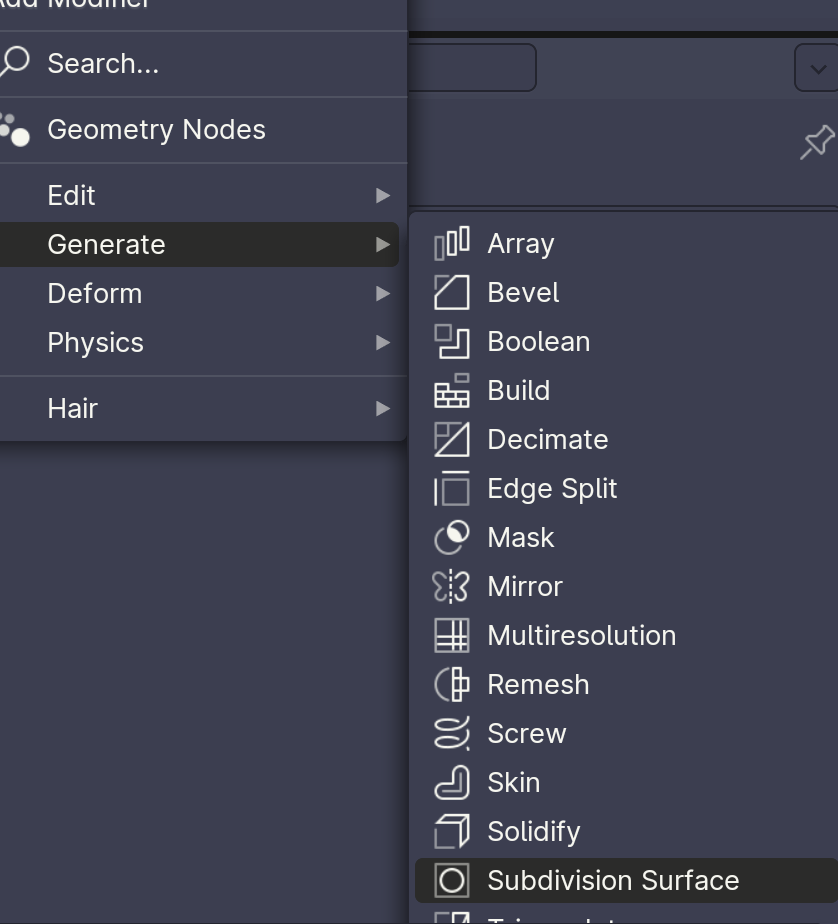Click the Geometry Nodes icon
Viewport: 838px width, 924px height.
point(15,130)
